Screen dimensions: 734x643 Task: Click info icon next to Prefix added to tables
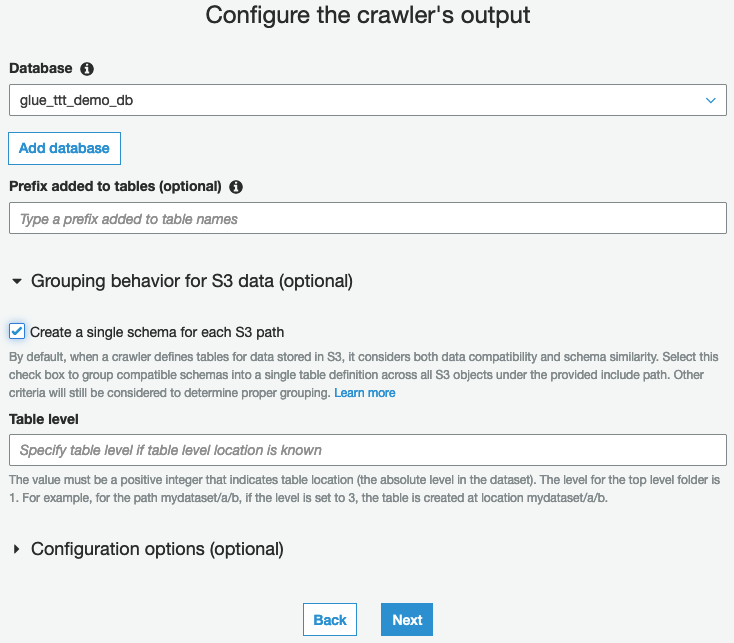tap(236, 187)
